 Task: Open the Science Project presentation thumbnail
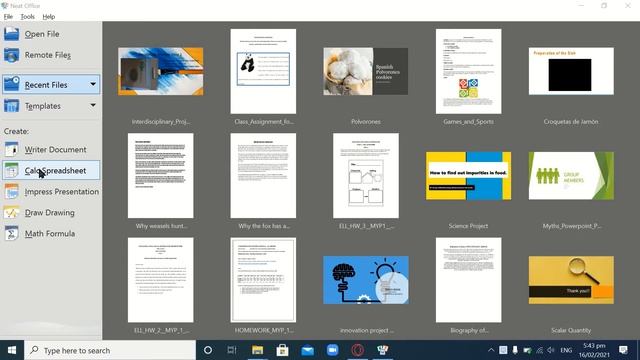[469, 176]
